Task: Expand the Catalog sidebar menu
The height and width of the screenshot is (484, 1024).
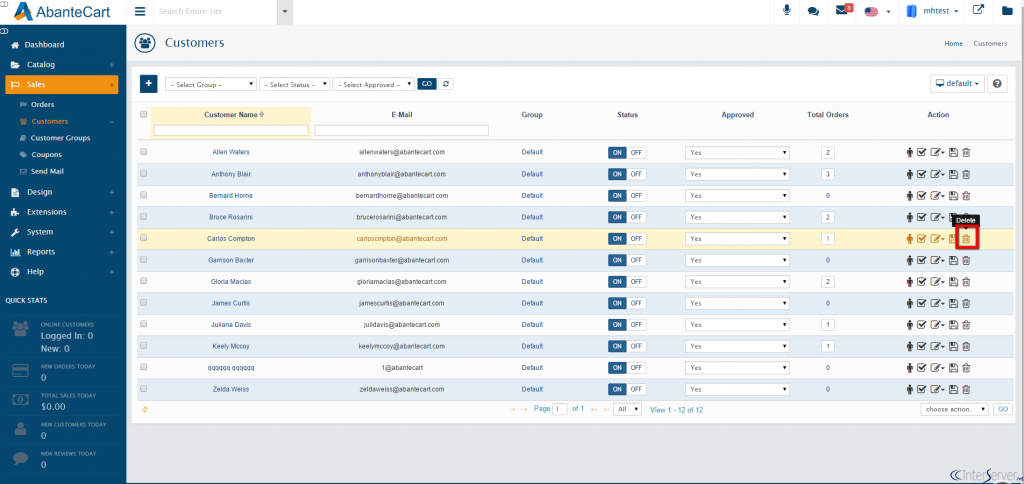Action: [62, 65]
